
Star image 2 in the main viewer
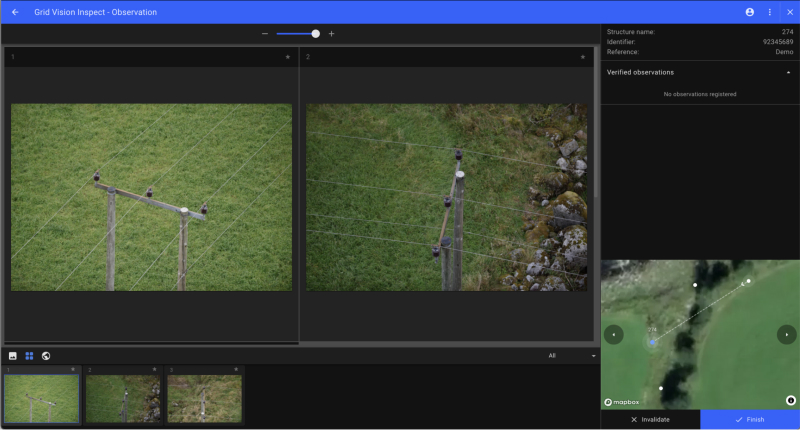pyautogui.click(x=583, y=57)
